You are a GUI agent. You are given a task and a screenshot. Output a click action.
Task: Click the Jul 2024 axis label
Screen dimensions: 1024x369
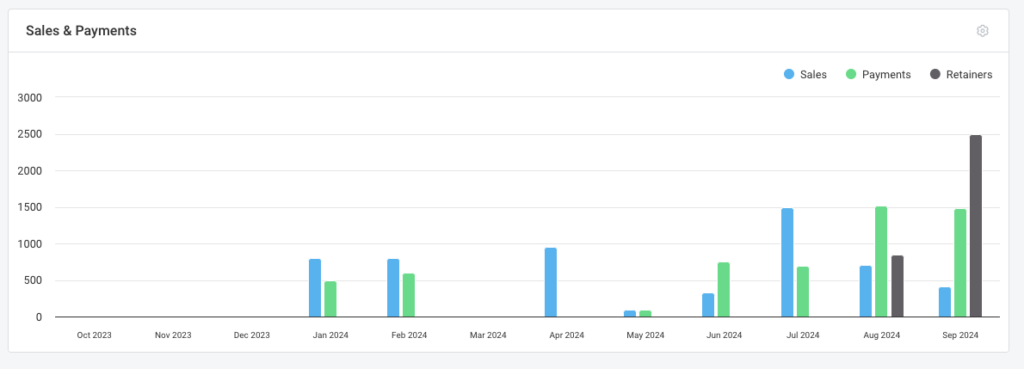point(803,335)
